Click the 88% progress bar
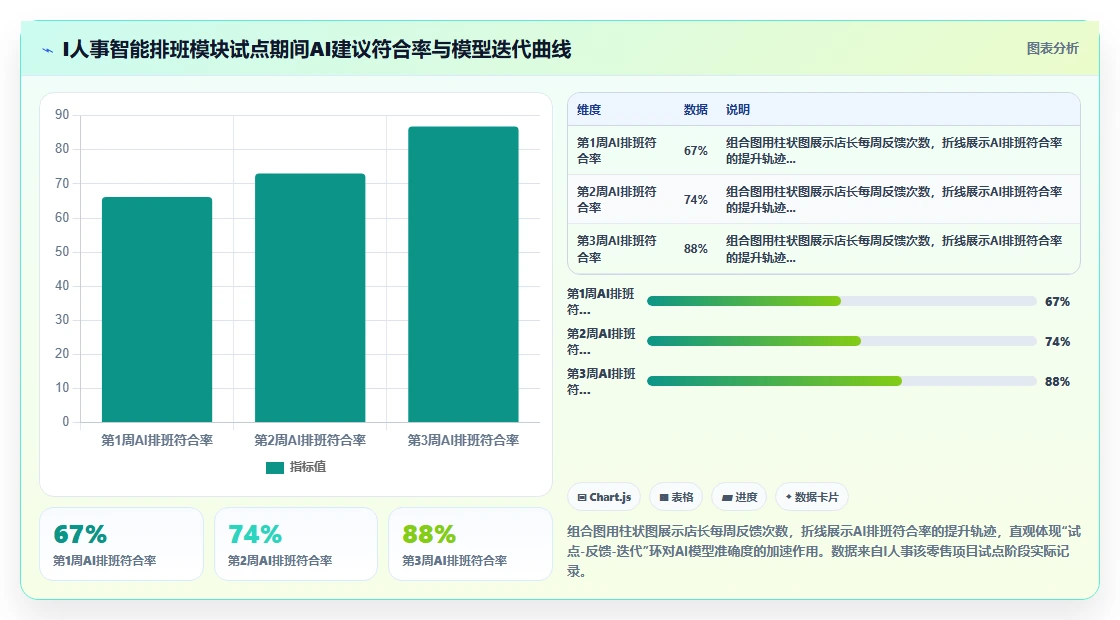The width and height of the screenshot is (1120, 620). (841, 381)
